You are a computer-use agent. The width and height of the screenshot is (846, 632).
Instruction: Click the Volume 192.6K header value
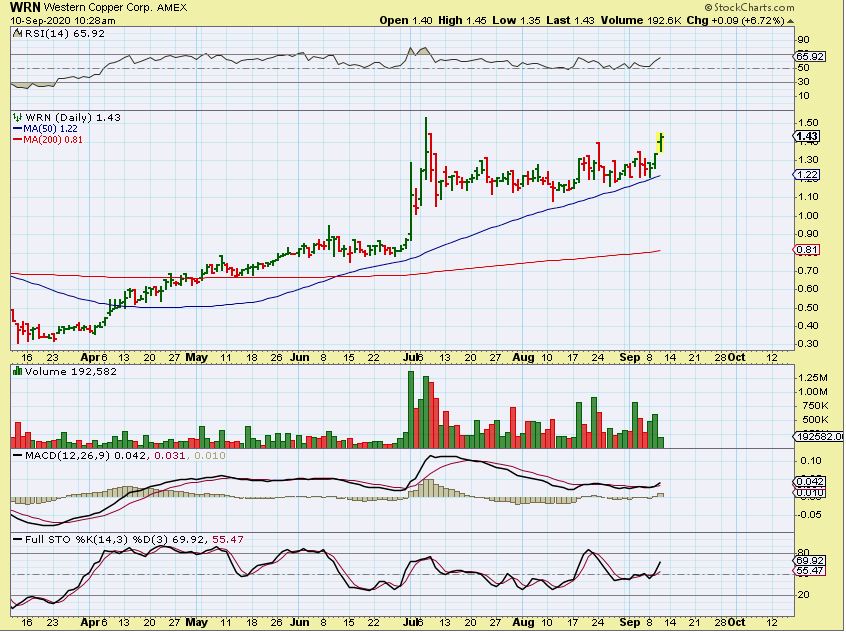click(x=642, y=21)
